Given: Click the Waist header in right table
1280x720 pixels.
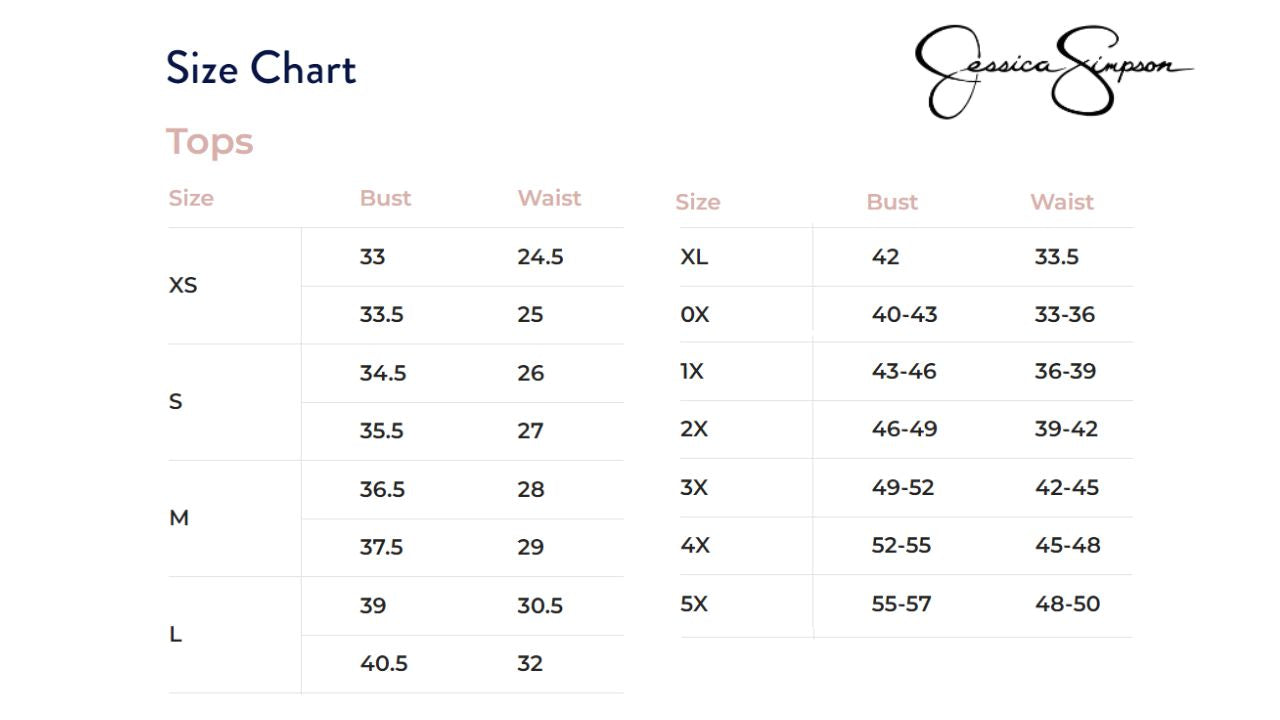Looking at the screenshot, I should (1061, 202).
